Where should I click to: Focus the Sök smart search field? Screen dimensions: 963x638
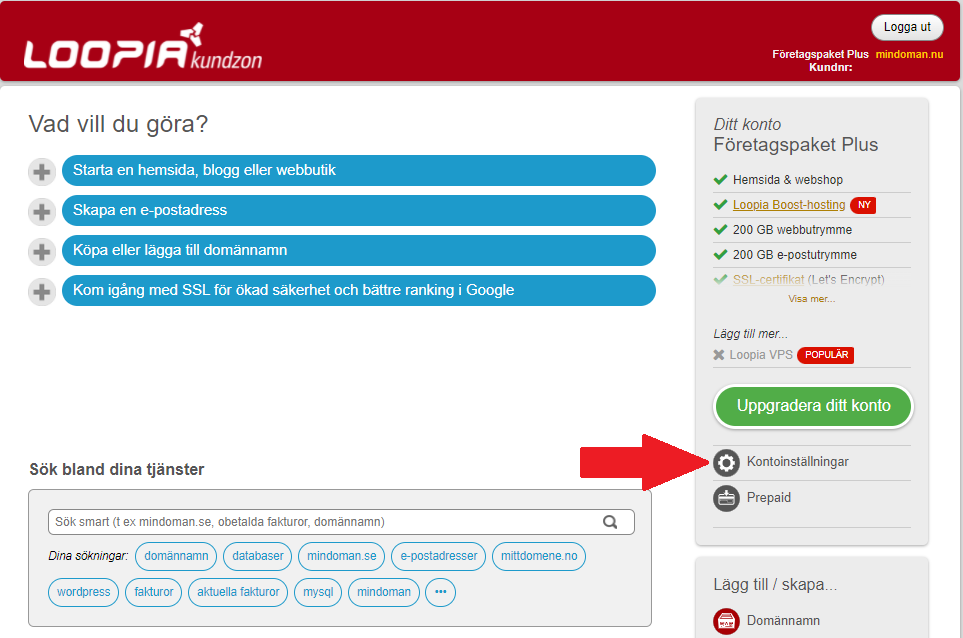tap(341, 522)
